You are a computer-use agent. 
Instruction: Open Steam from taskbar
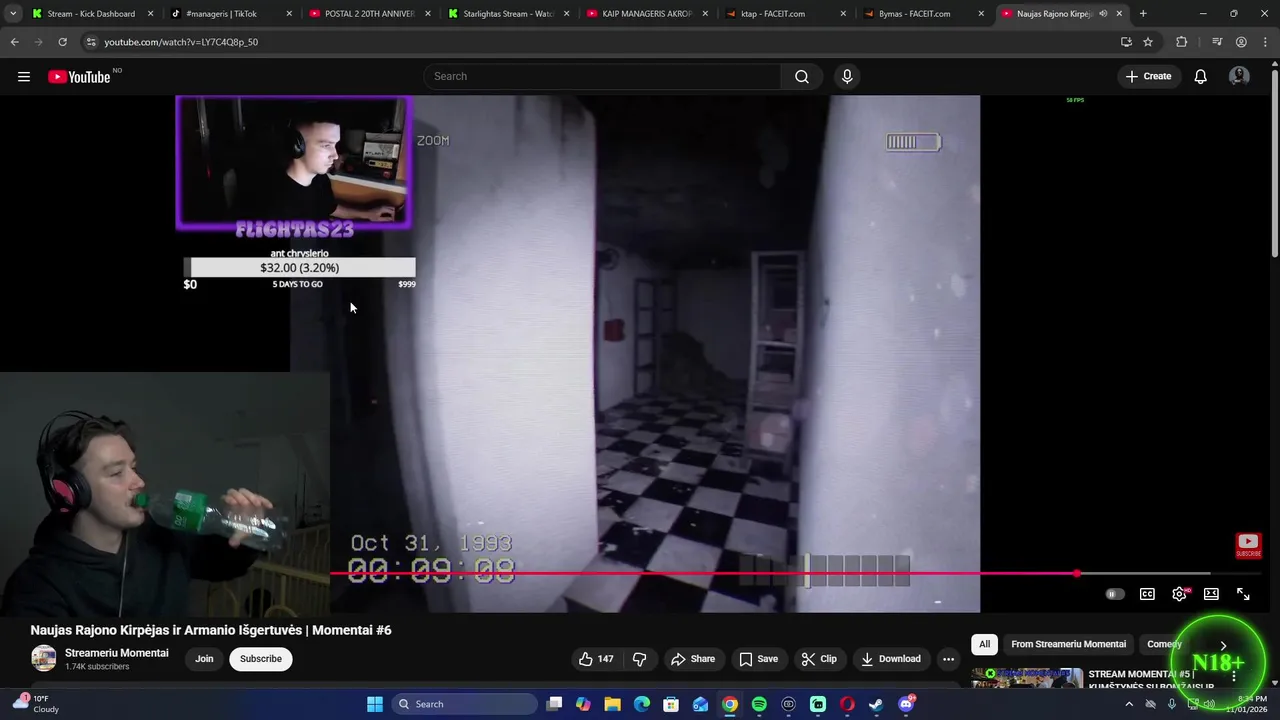click(x=876, y=704)
